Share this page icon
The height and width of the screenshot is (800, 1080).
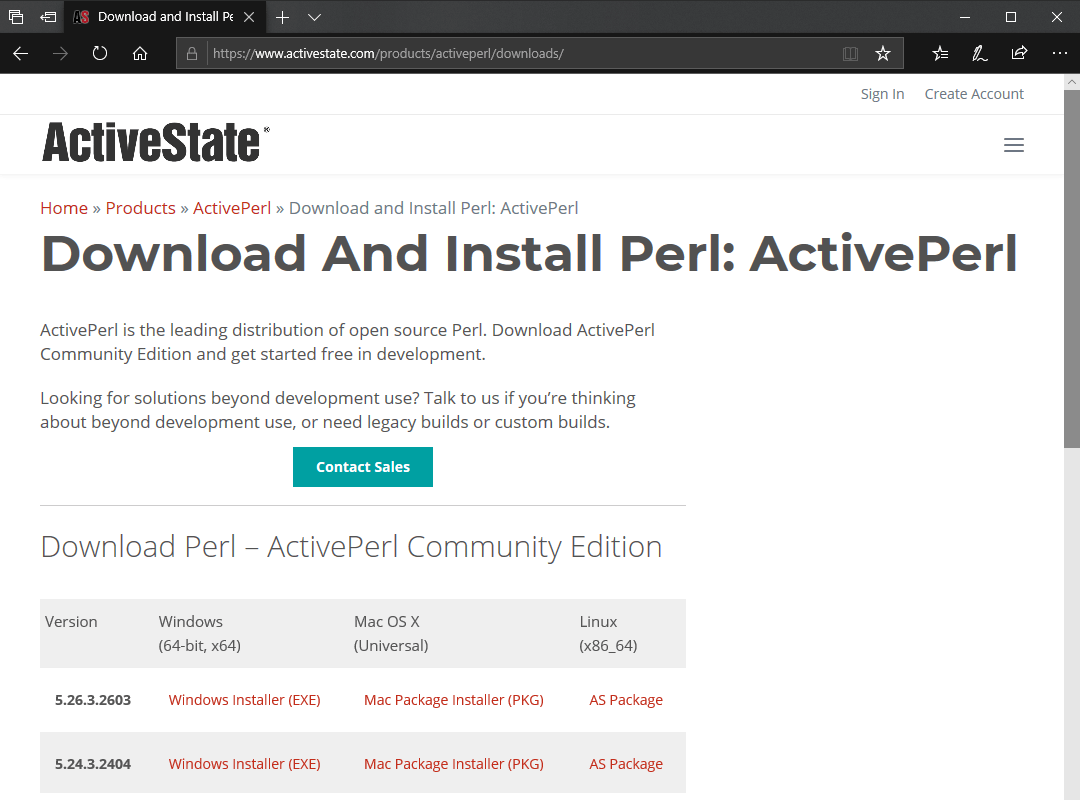(1019, 53)
